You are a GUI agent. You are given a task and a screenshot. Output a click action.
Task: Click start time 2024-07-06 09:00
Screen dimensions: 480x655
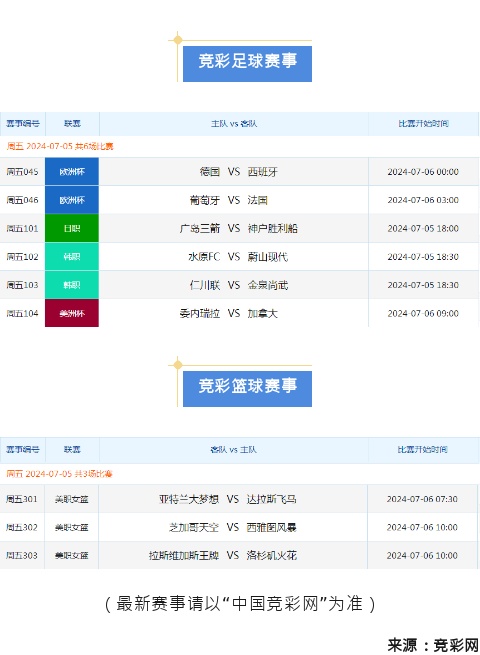tap(423, 313)
